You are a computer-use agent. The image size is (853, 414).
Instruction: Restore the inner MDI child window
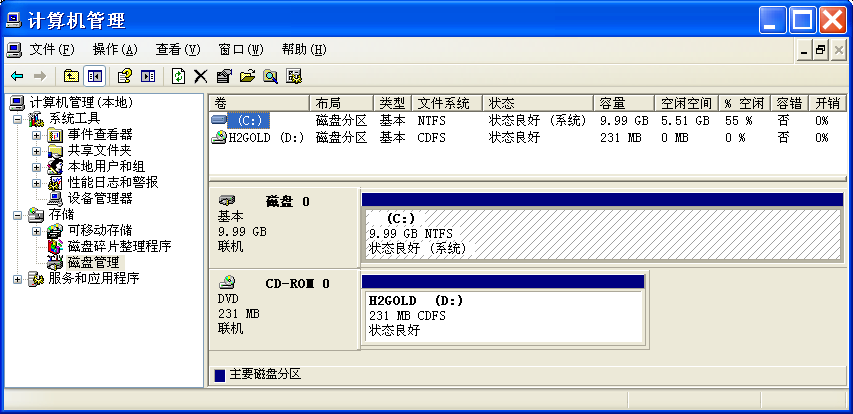click(x=821, y=51)
